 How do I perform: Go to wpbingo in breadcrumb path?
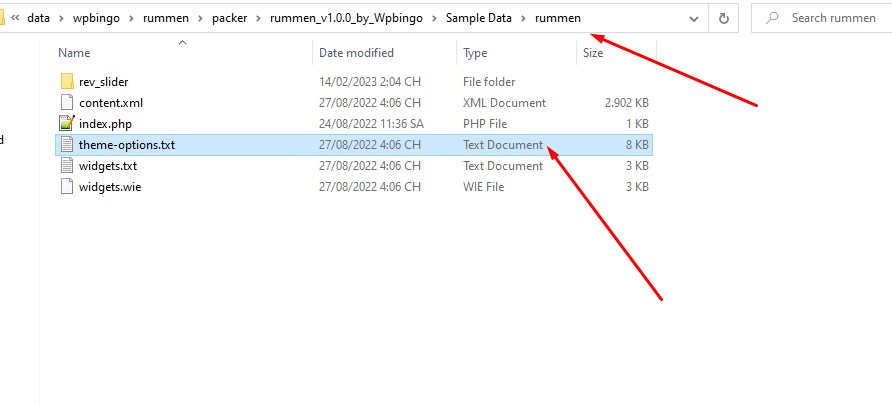click(x=96, y=18)
